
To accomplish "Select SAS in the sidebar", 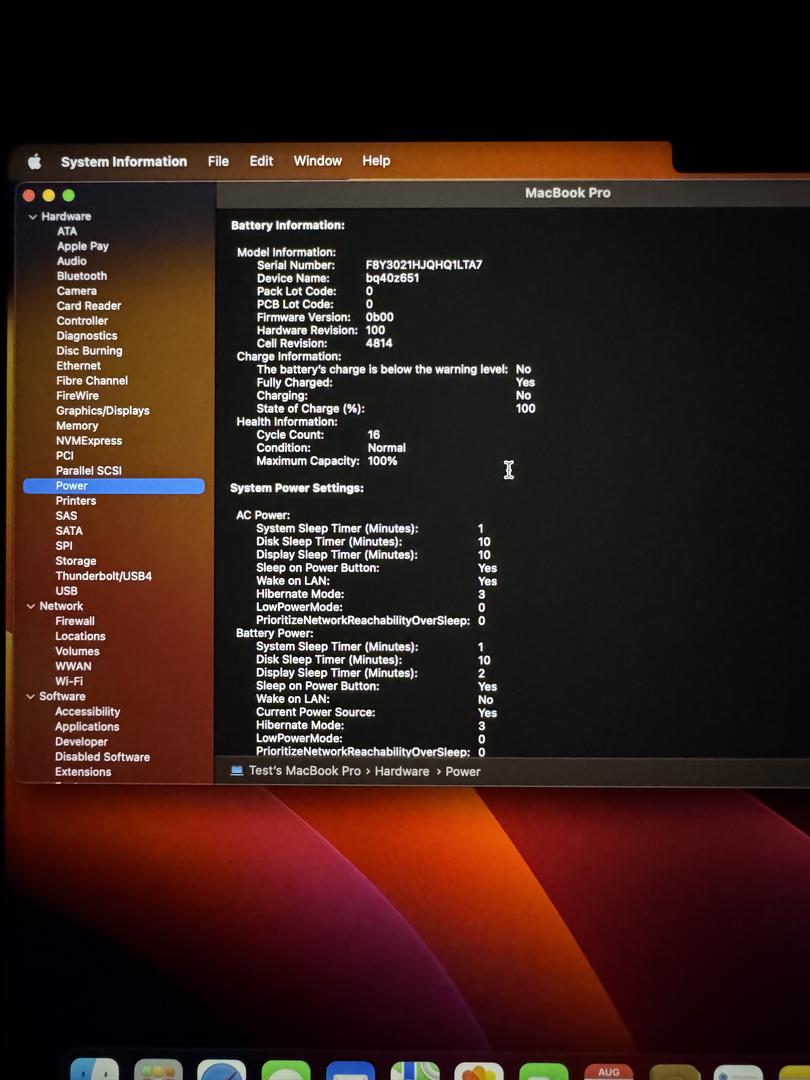I will 66,516.
